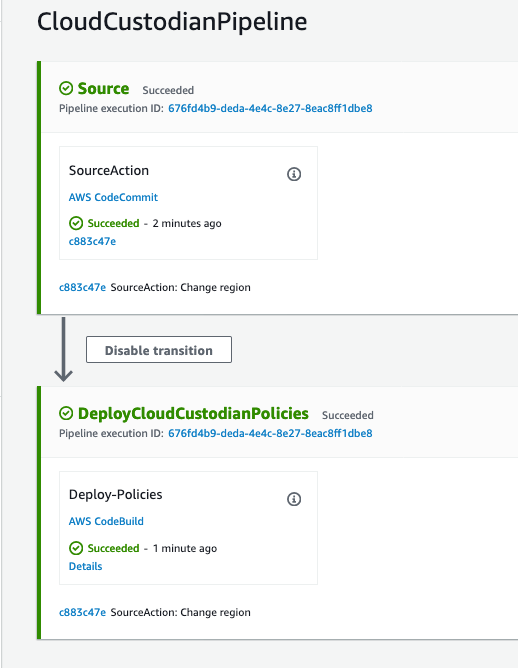The width and height of the screenshot is (518, 668).
Task: Click '2 minutes ago' timestamp
Action: pyautogui.click(x=187, y=224)
